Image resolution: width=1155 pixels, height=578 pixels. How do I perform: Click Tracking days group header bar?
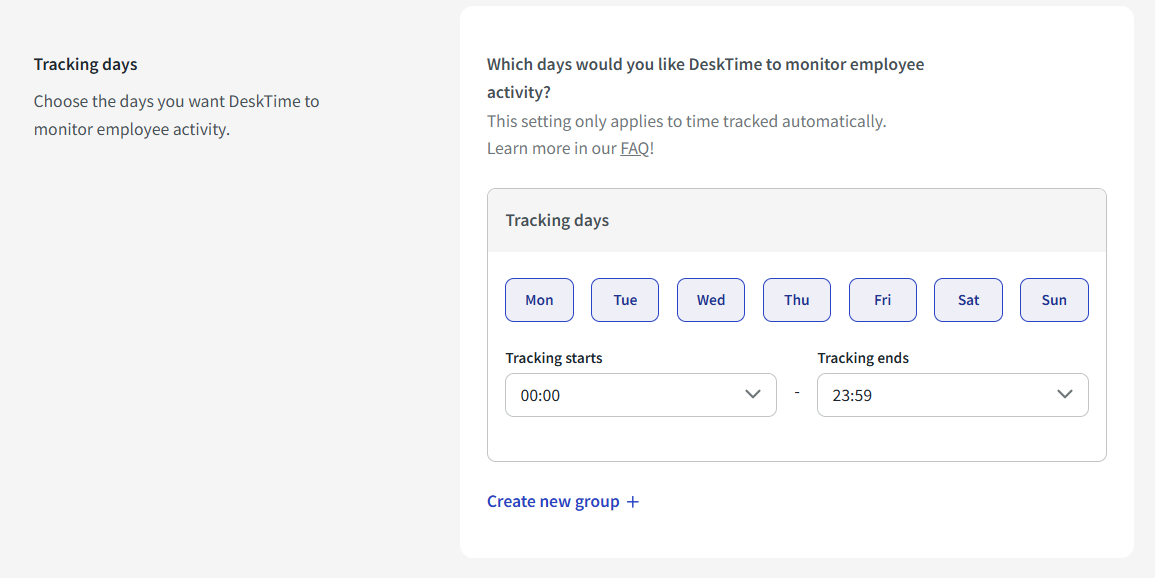click(x=797, y=220)
